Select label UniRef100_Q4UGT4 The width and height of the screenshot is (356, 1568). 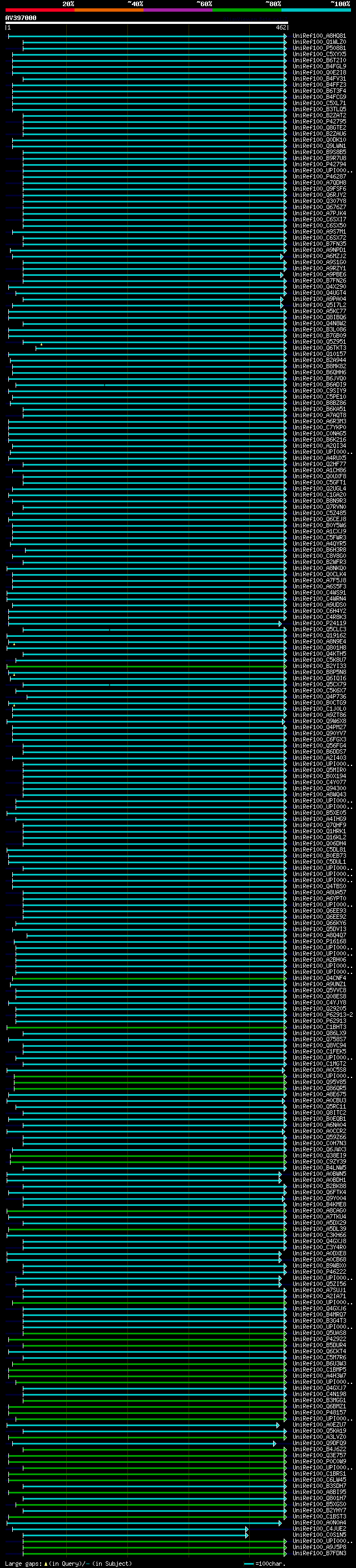click(x=319, y=293)
